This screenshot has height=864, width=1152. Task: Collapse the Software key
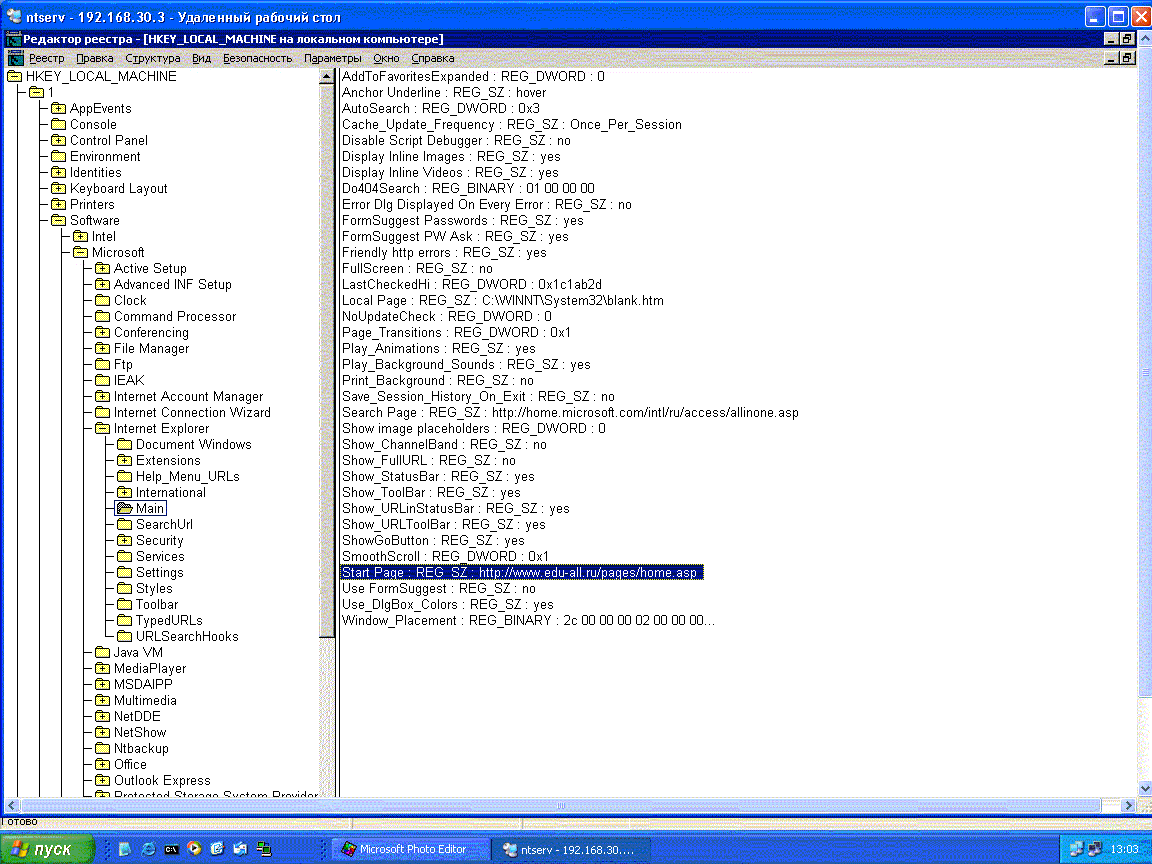[58, 220]
